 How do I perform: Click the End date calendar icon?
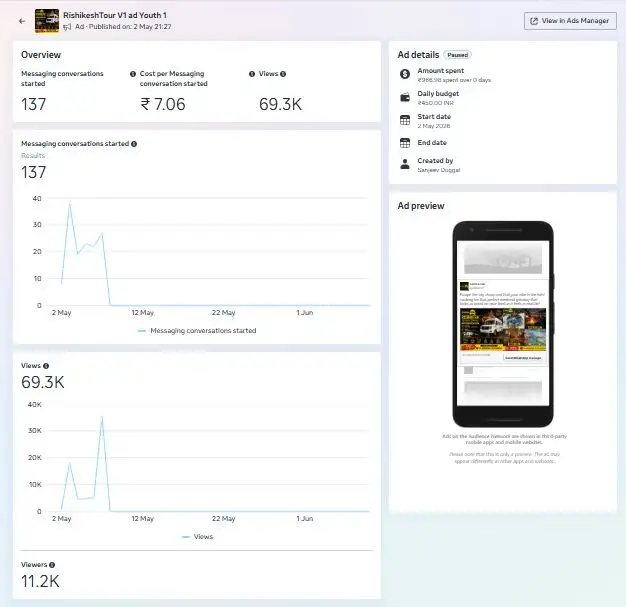click(x=405, y=143)
